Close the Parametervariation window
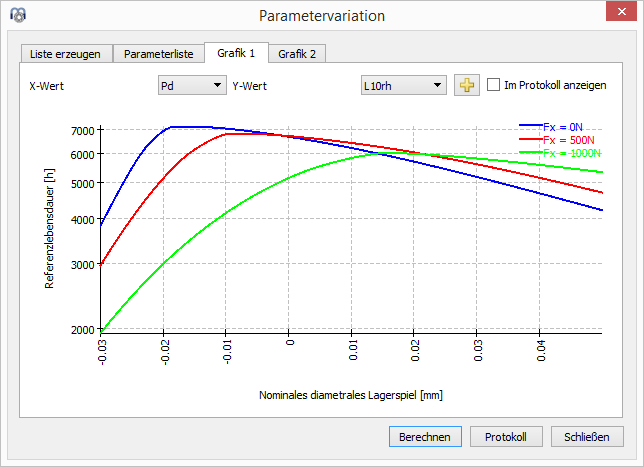This screenshot has height=467, width=644. point(621,12)
